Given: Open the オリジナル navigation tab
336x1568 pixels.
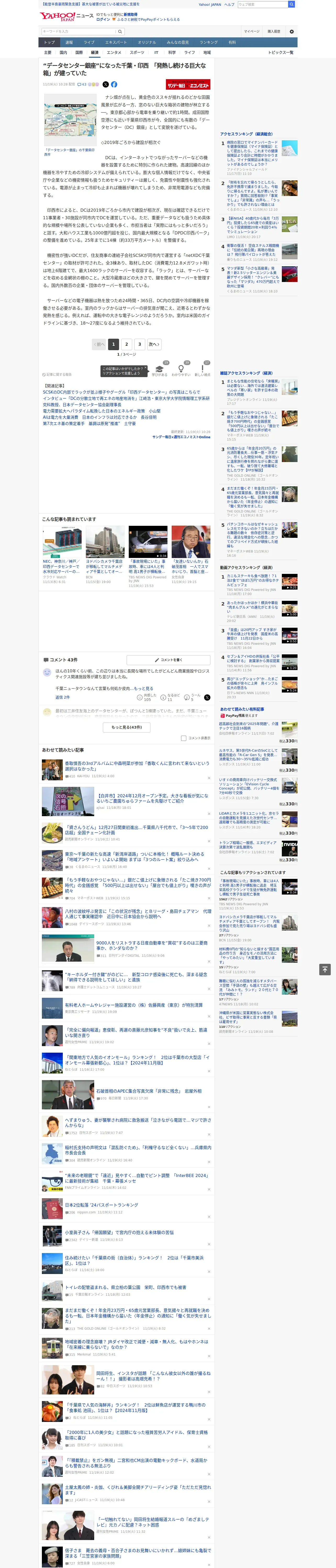Looking at the screenshot, I should pos(147,43).
